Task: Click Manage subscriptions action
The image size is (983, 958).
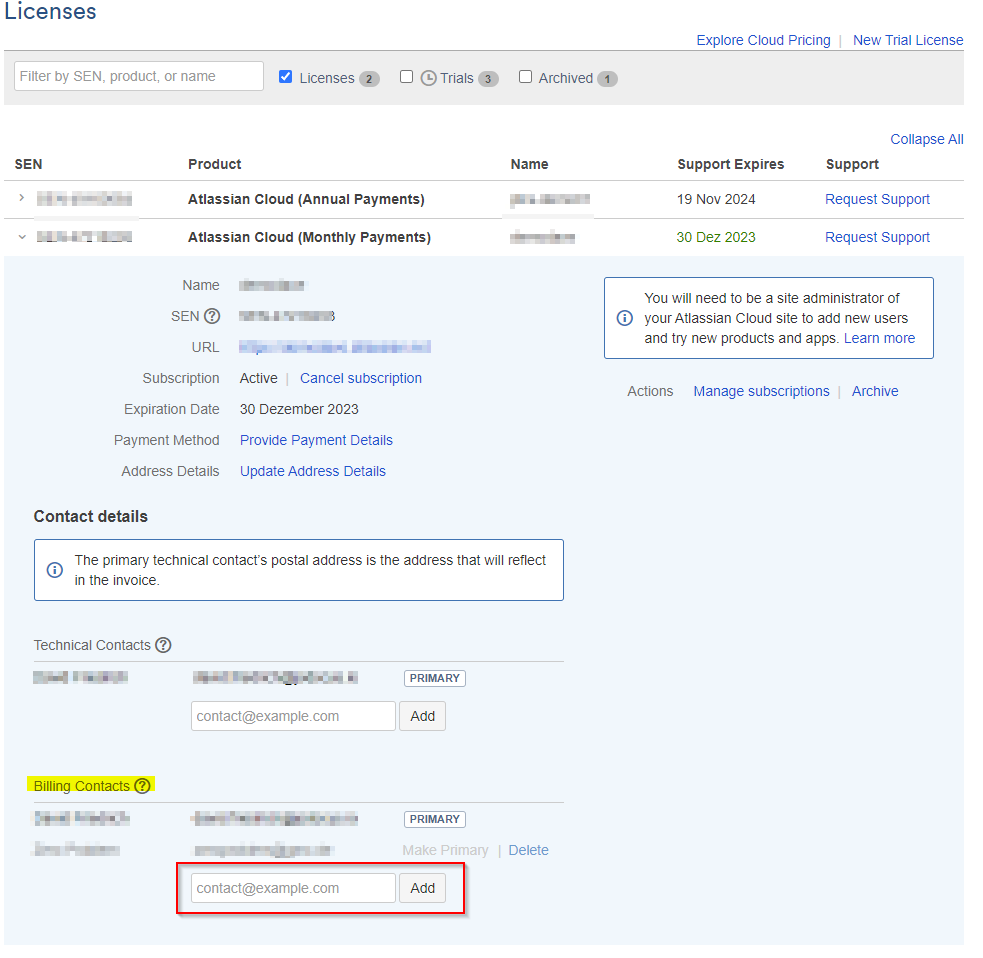Action: (x=761, y=391)
